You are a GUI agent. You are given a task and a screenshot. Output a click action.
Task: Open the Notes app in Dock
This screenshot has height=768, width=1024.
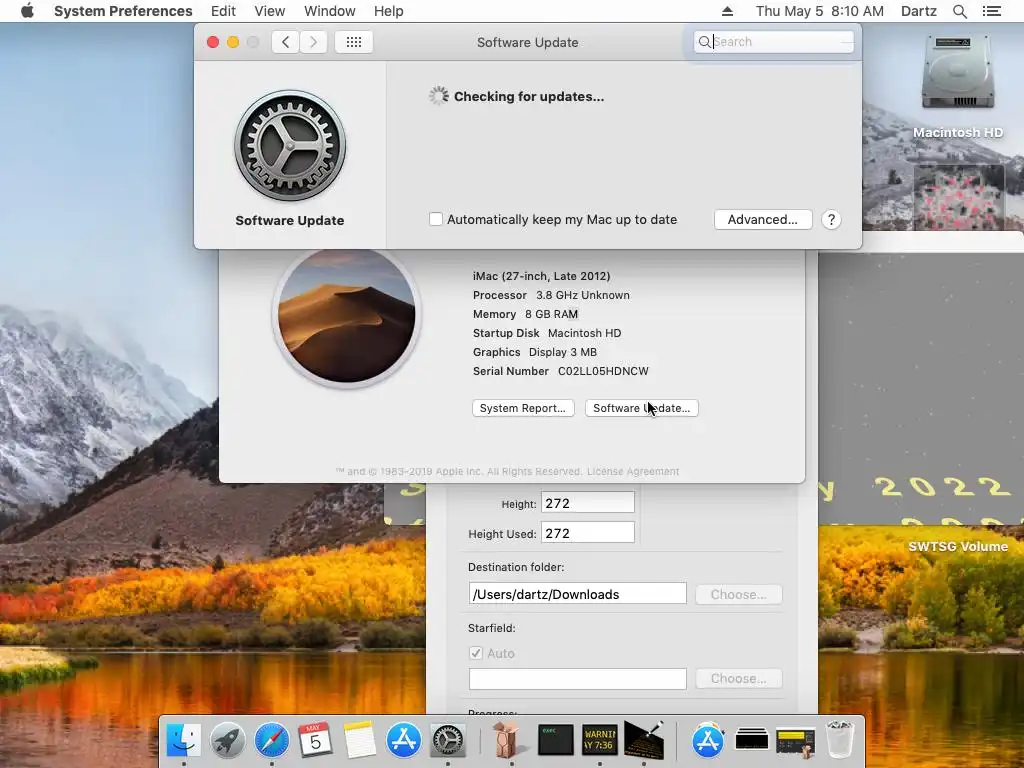[360, 740]
